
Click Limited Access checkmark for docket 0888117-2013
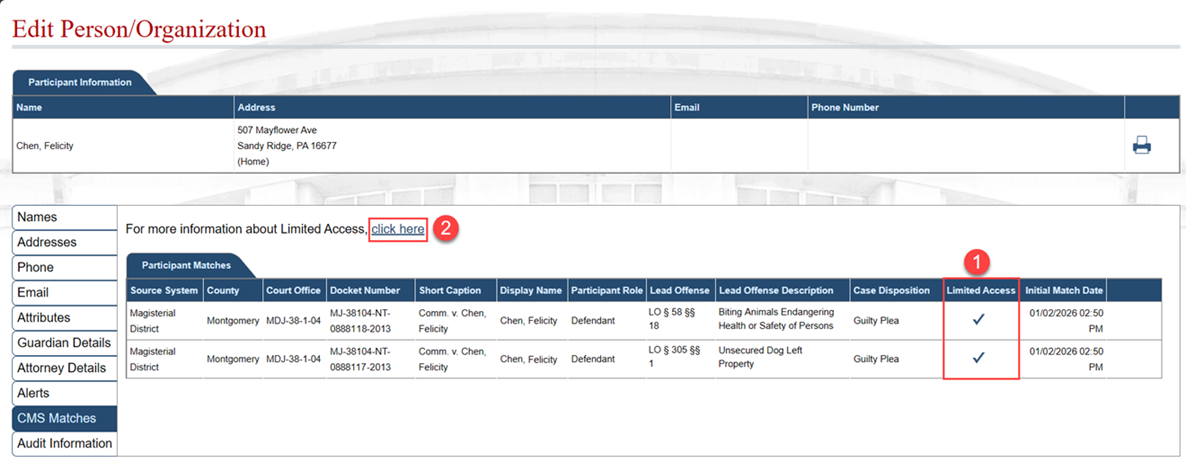979,358
